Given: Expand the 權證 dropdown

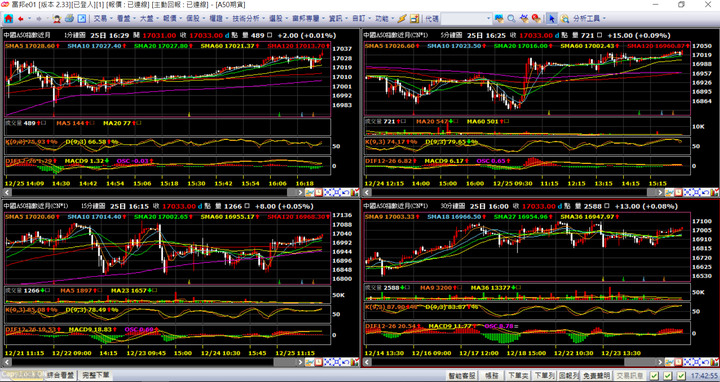Looking at the screenshot, I should click(227, 19).
